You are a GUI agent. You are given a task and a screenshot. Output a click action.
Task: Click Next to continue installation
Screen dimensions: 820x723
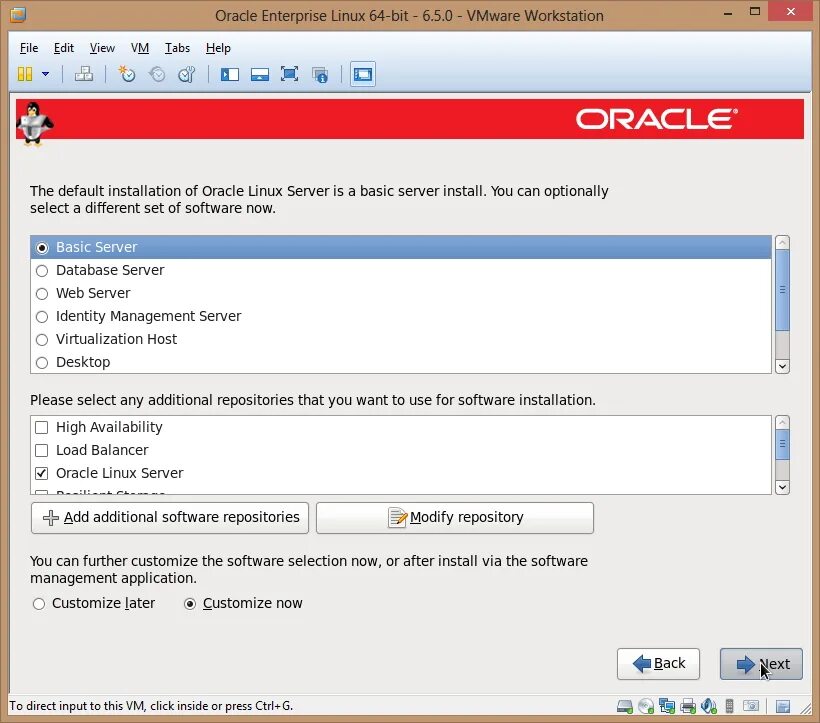tap(761, 664)
